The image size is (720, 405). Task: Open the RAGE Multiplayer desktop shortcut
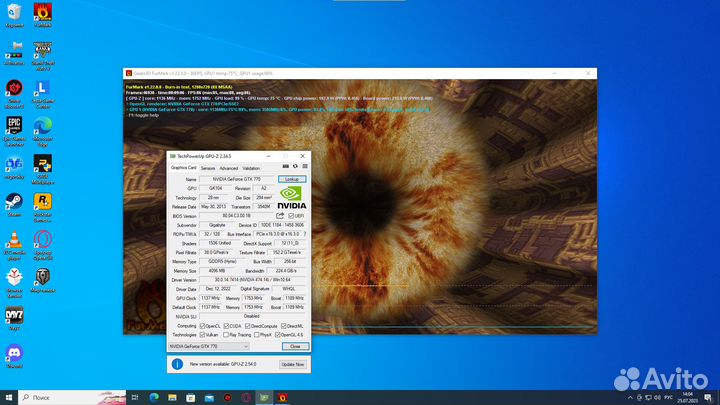[x=42, y=169]
